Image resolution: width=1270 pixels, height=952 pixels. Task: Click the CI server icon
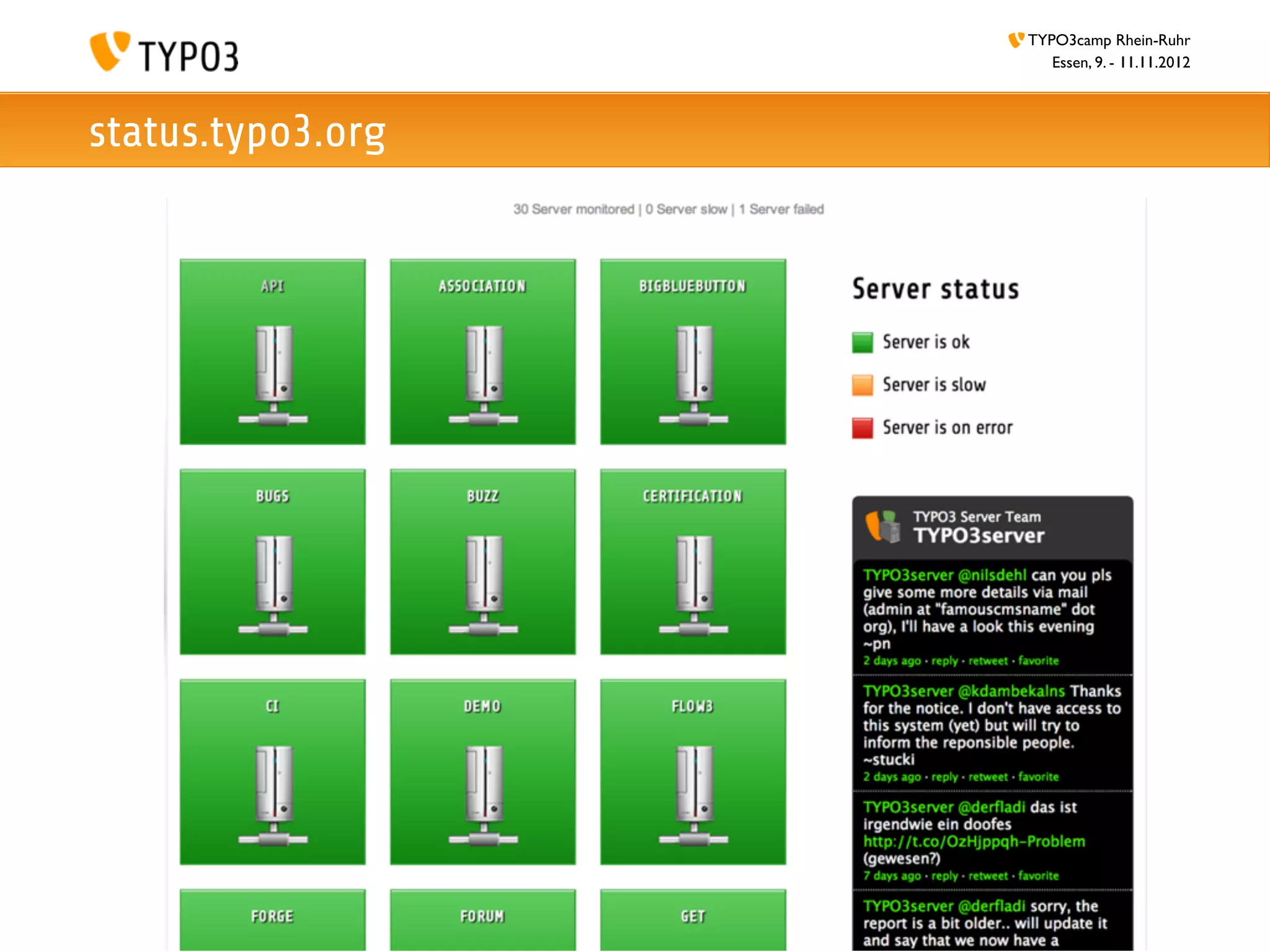[x=273, y=796]
